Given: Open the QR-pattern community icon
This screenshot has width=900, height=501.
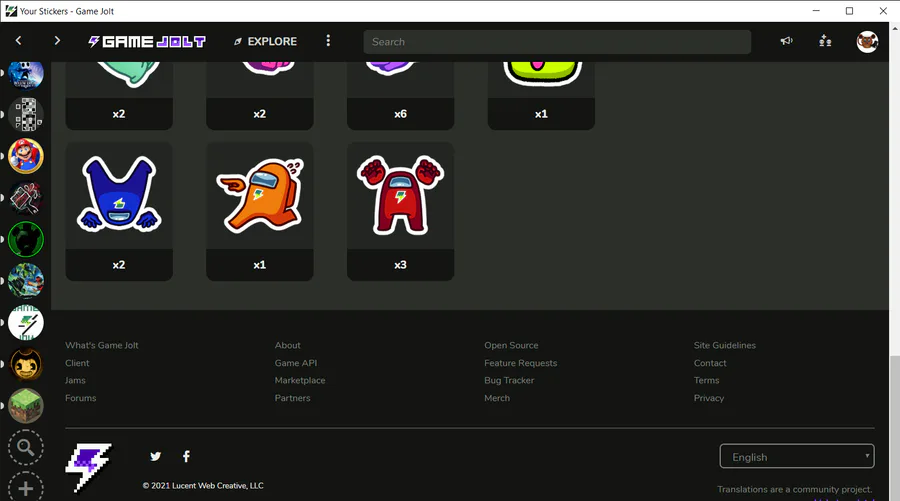Looking at the screenshot, I should click(x=26, y=114).
